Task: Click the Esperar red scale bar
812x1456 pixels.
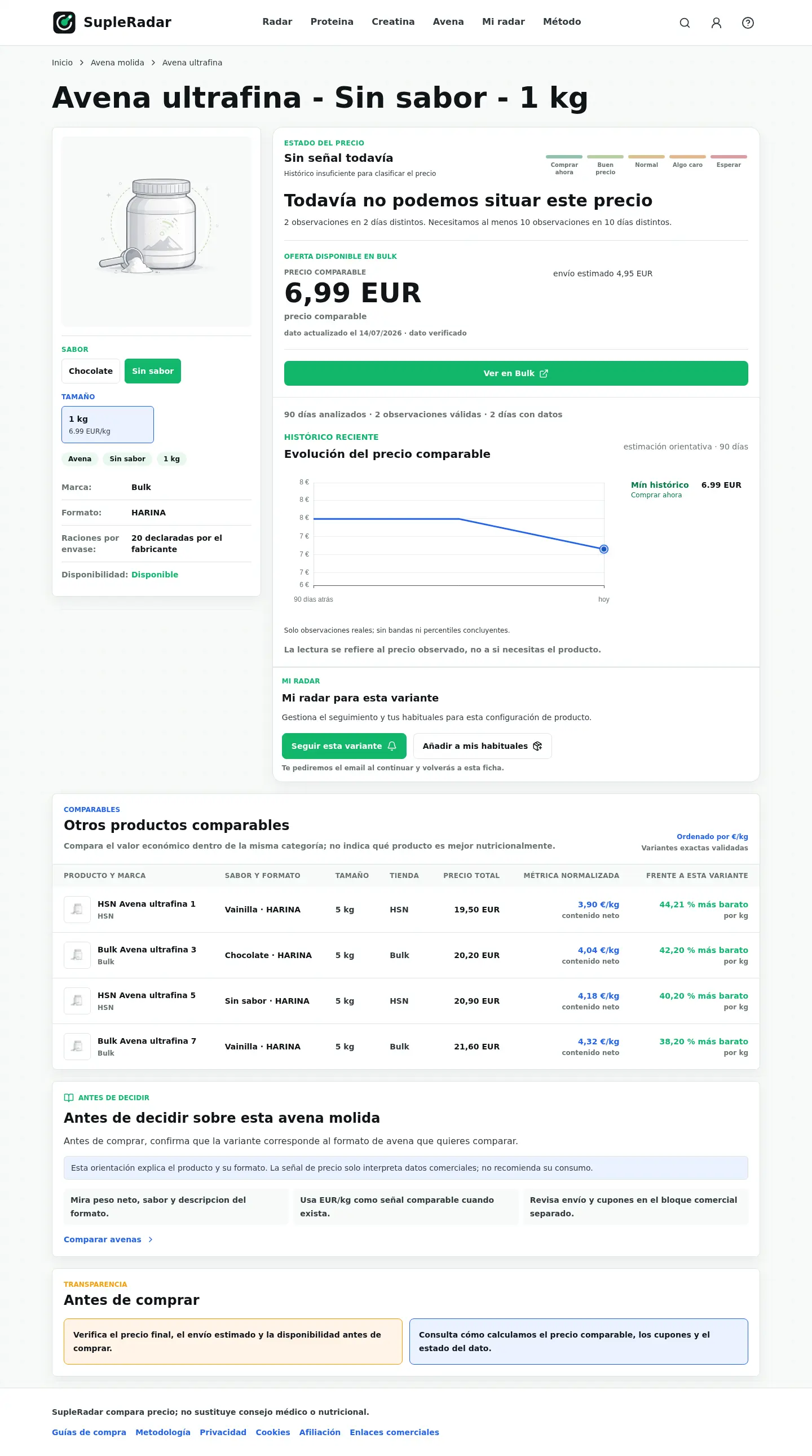Action: coord(729,157)
